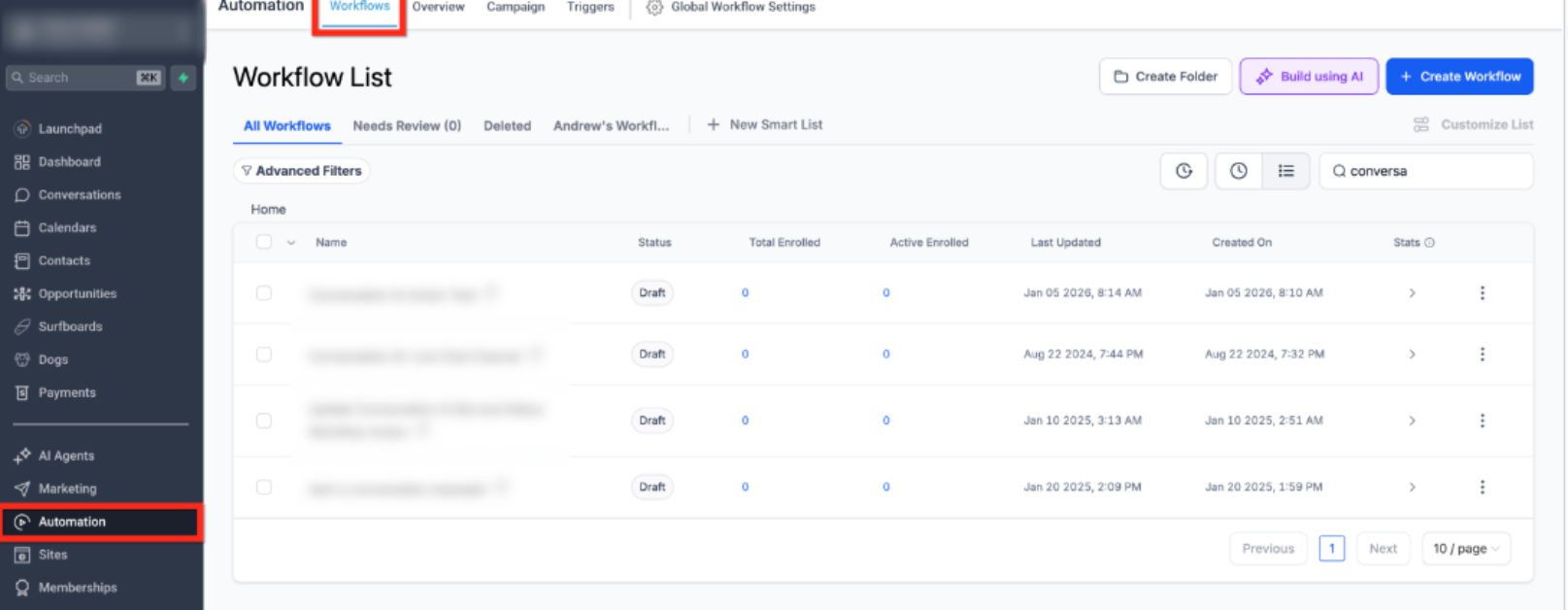Click the Home folder breadcrumb
The image size is (1568, 610).
coord(268,209)
